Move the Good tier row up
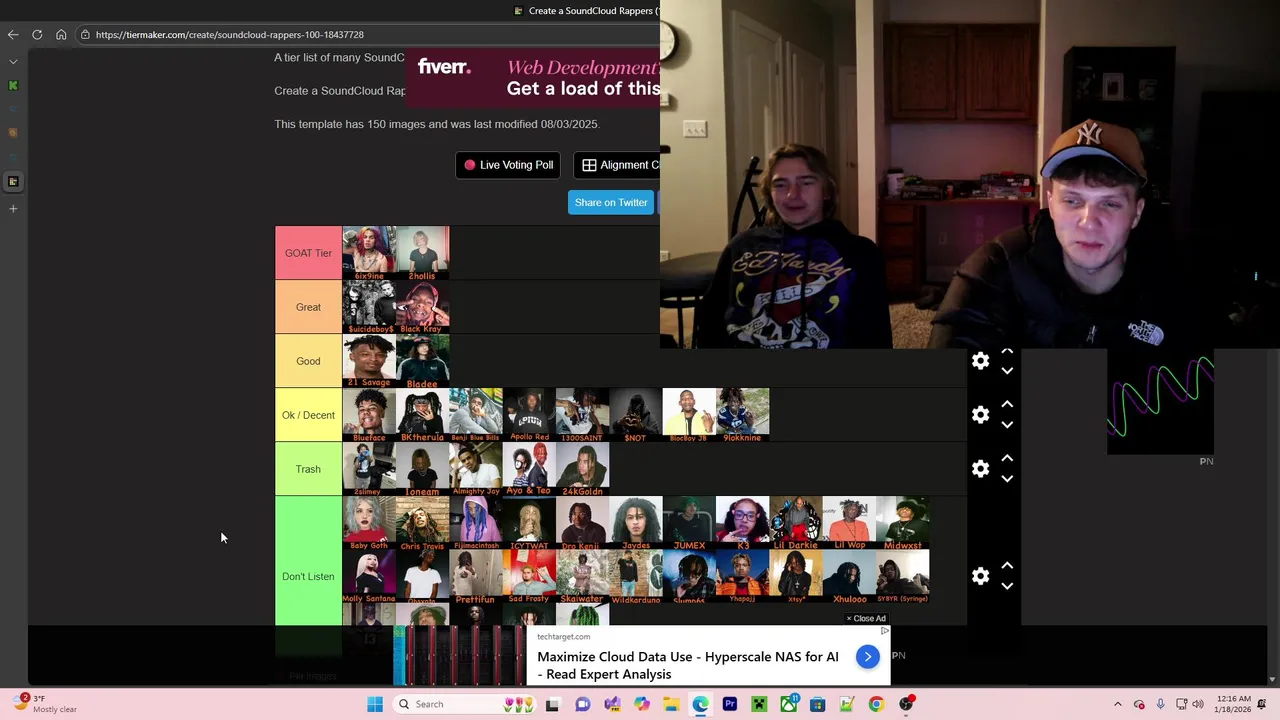Screen dimensions: 1280x720 (1007, 351)
